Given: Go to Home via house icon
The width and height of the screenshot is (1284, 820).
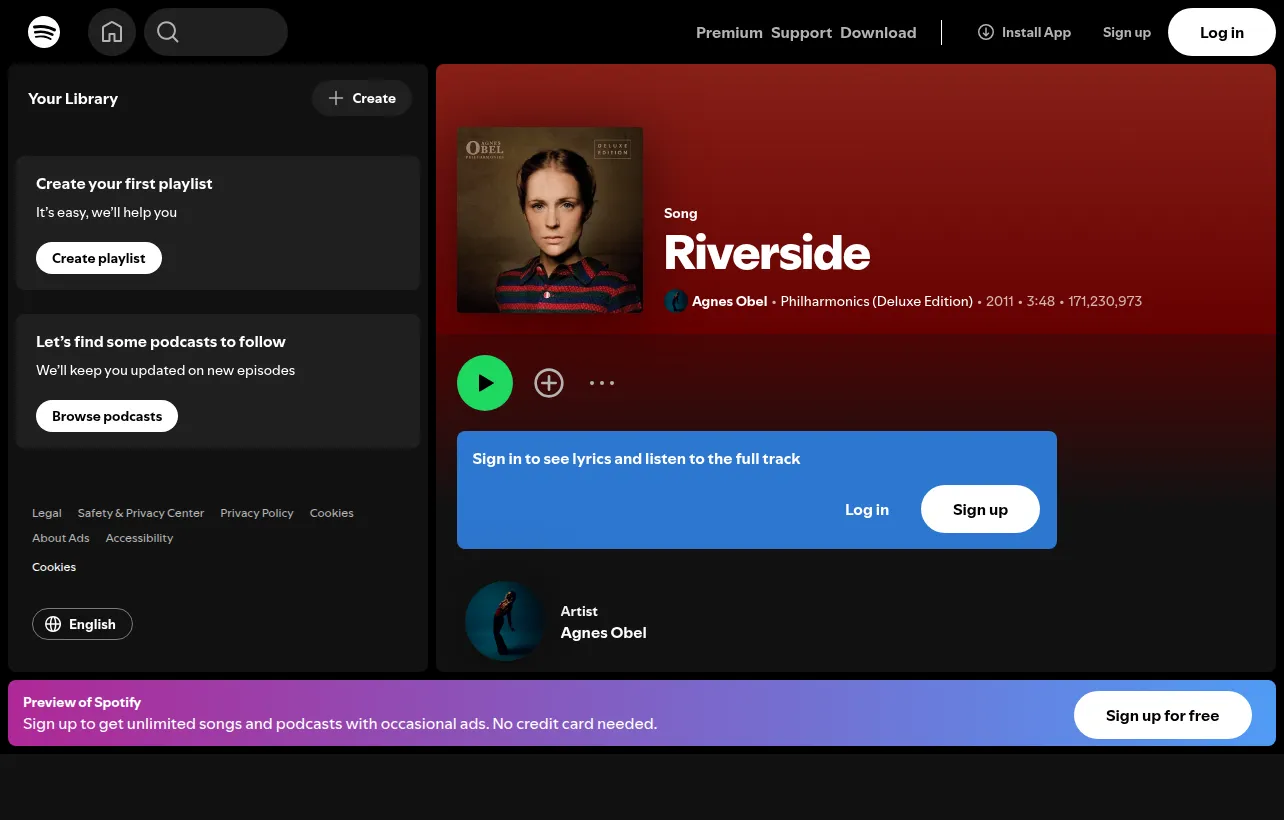Looking at the screenshot, I should tap(112, 32).
